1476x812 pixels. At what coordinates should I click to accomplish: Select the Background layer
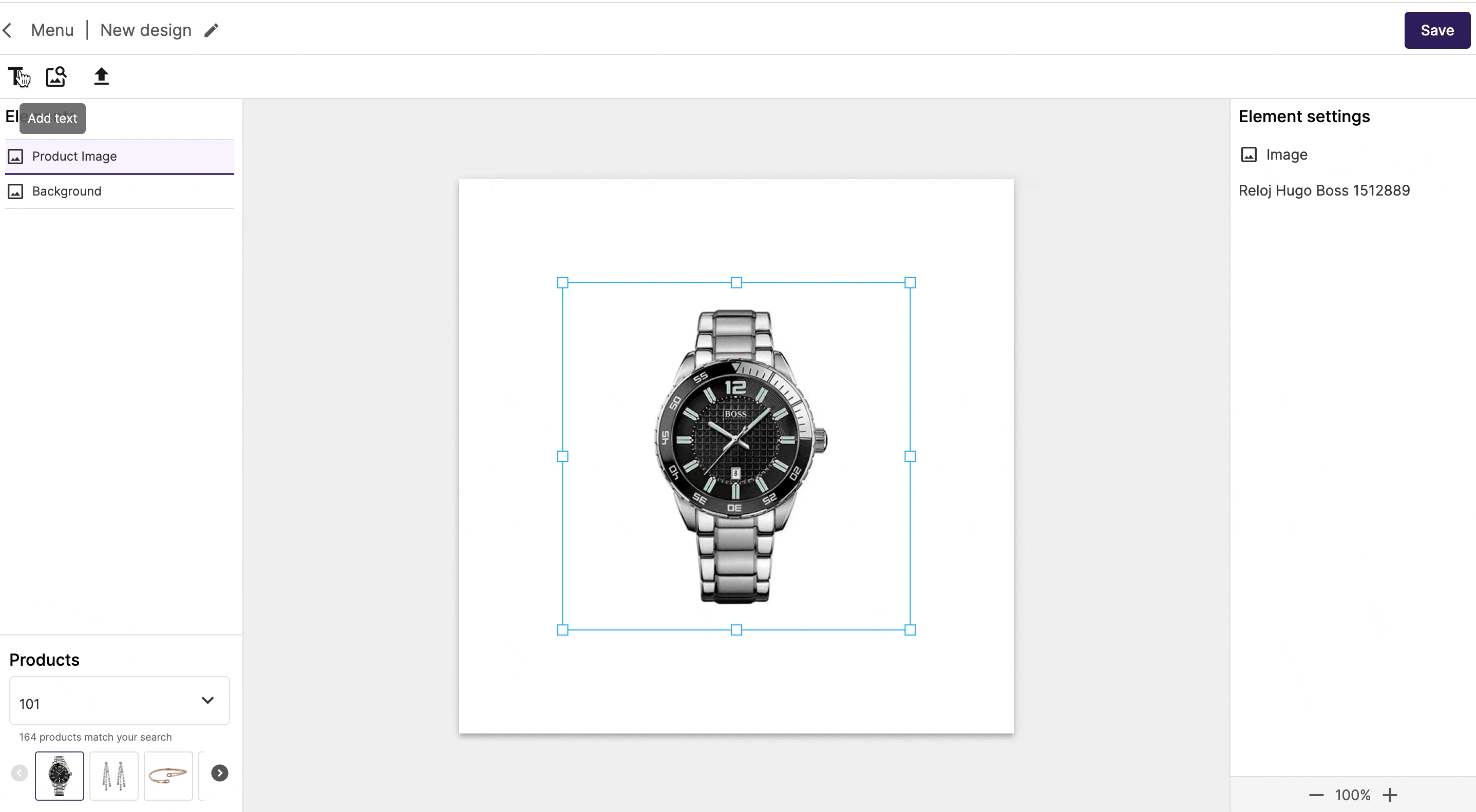(120, 191)
